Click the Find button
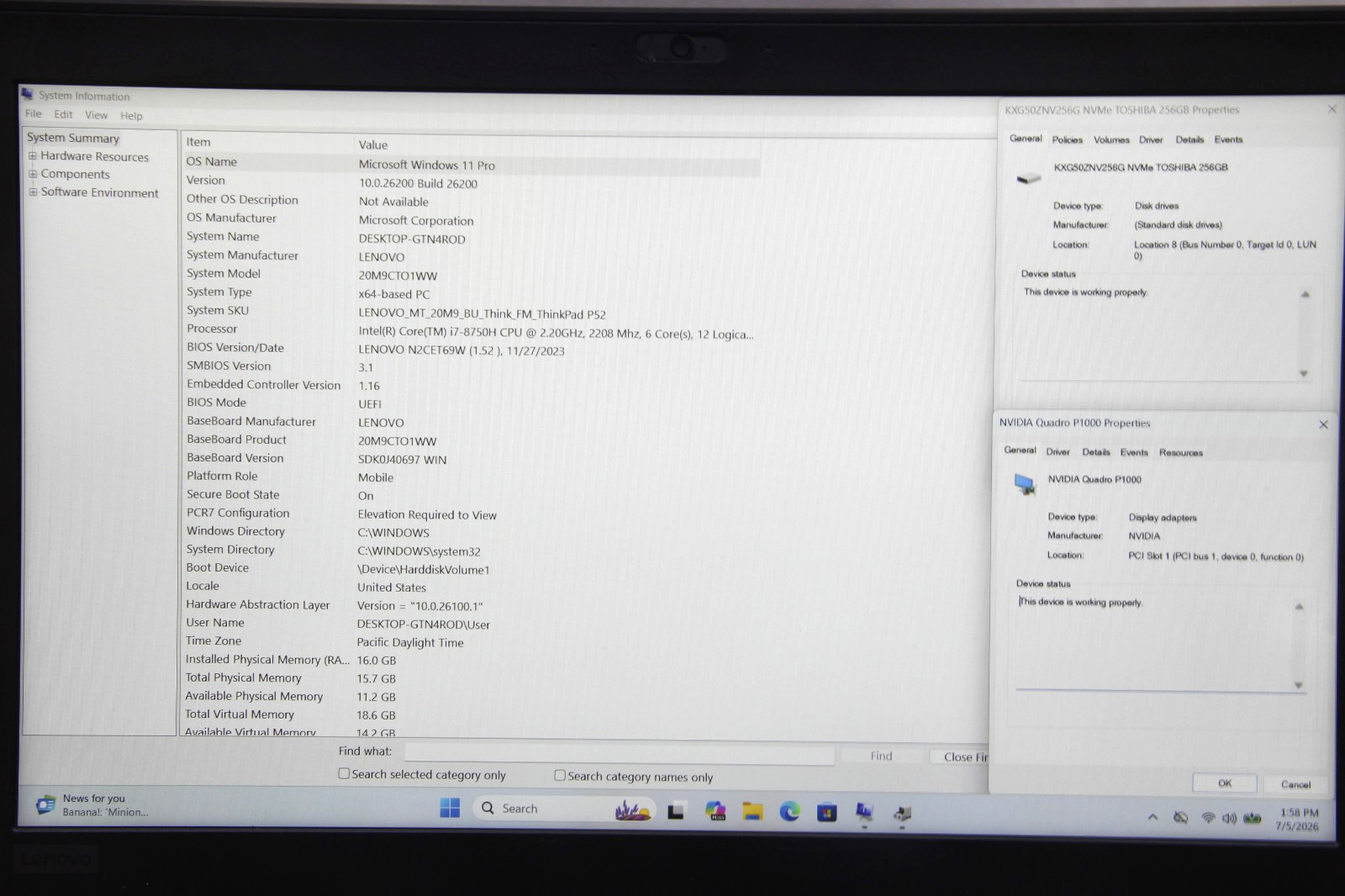Viewport: 1345px width, 896px height. (881, 756)
